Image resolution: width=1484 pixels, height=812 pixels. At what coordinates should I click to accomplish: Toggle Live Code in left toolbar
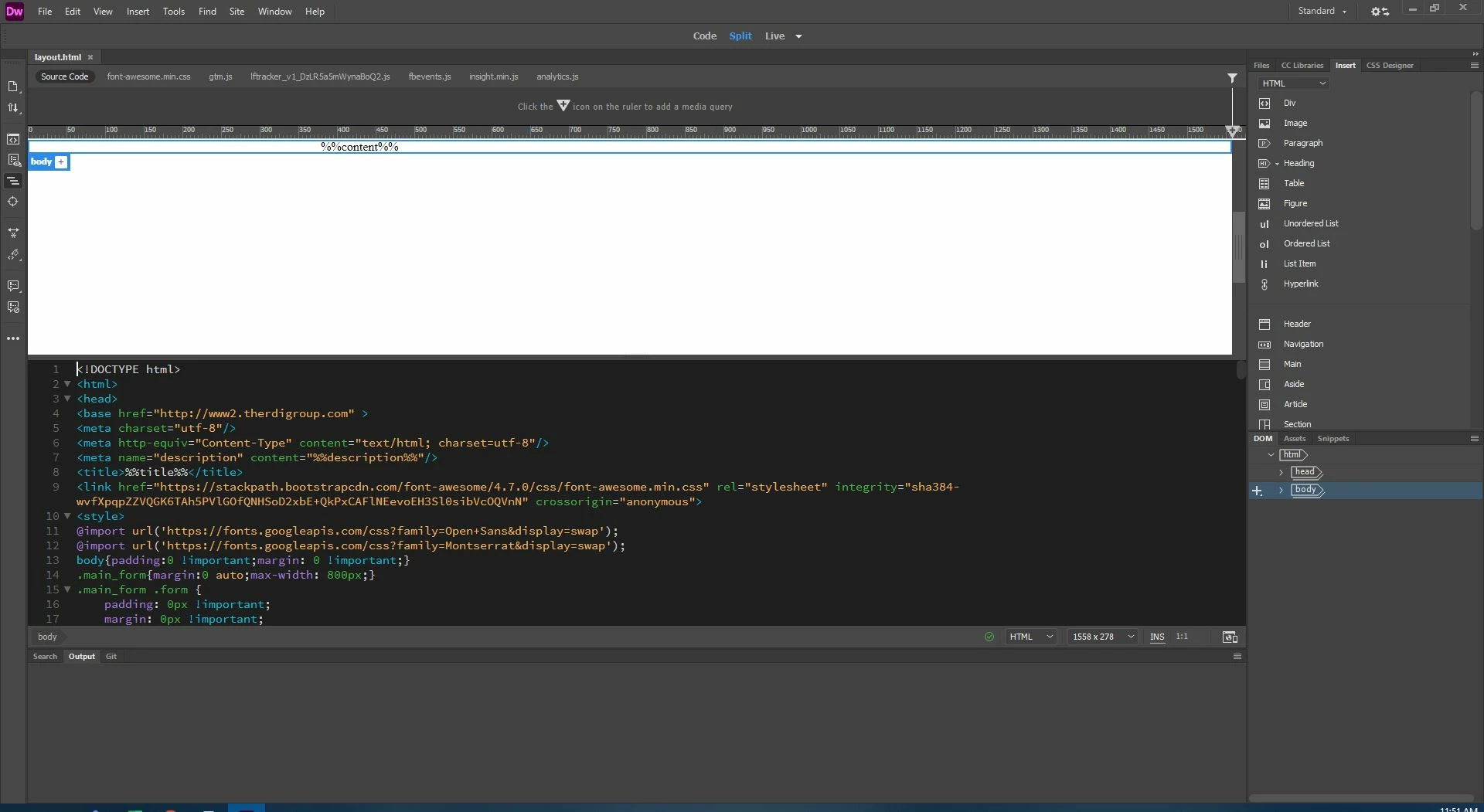(x=13, y=140)
